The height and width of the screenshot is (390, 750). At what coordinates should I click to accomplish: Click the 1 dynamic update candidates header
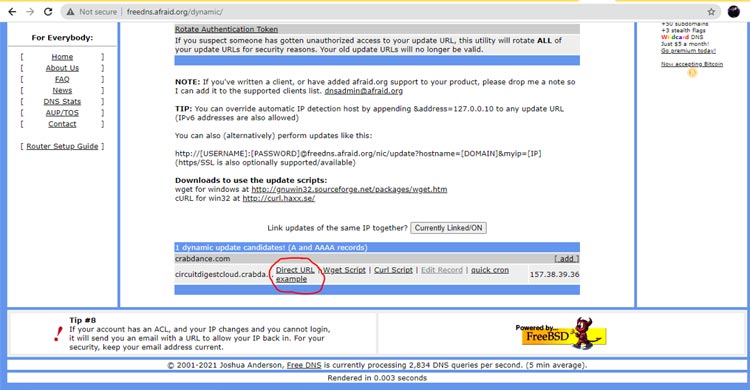tap(377, 247)
